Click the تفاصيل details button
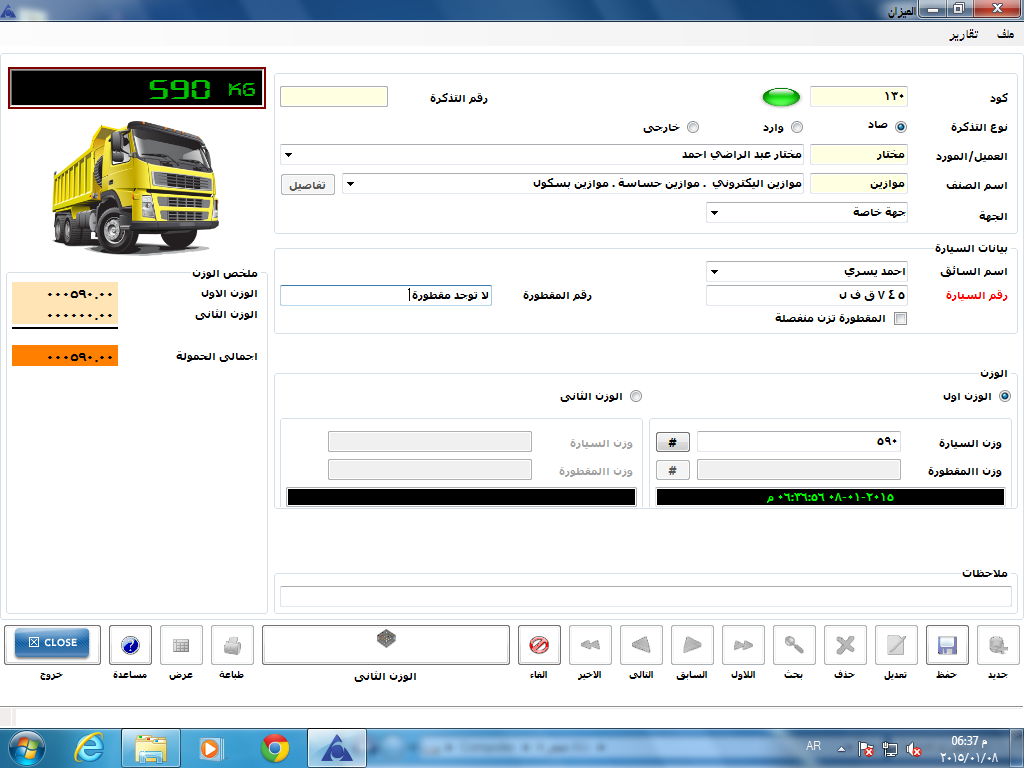 (x=307, y=185)
